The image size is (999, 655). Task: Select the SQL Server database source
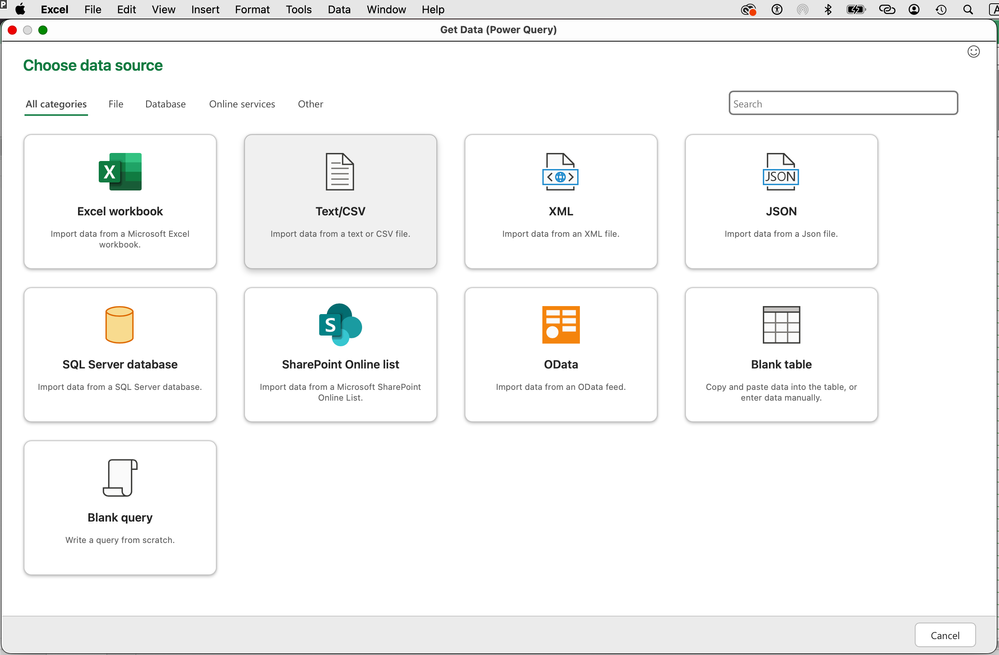(x=120, y=353)
